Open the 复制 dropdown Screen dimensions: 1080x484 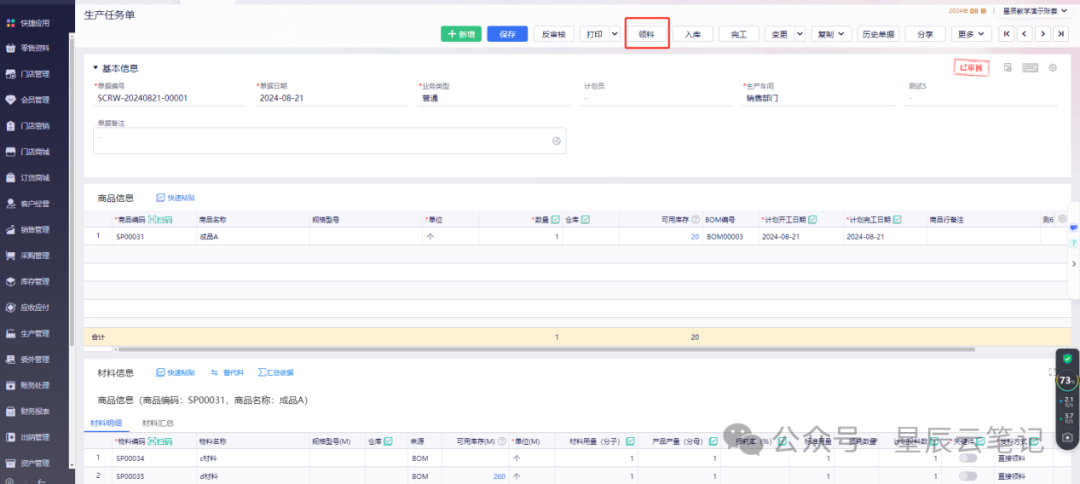pos(831,34)
